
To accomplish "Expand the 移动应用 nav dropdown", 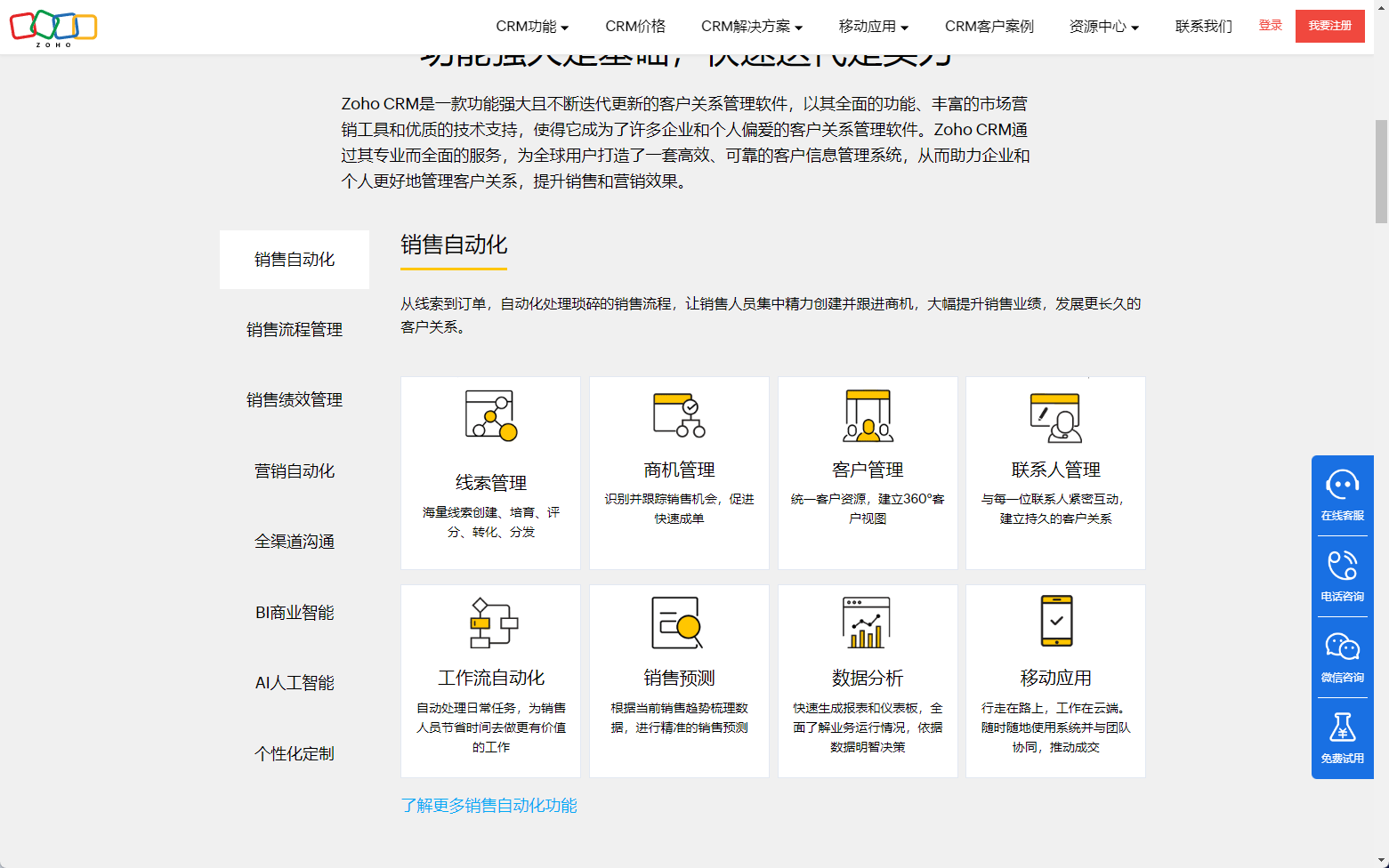I will tap(874, 27).
